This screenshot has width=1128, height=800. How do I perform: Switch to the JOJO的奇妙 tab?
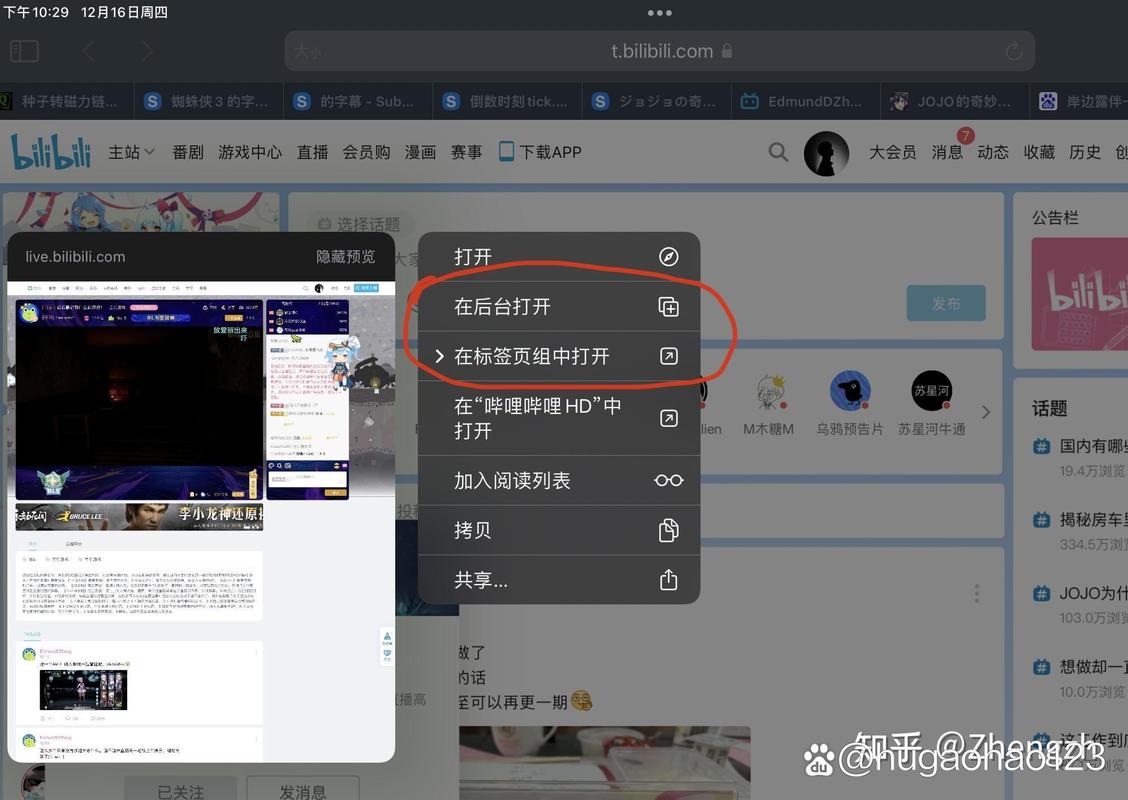click(955, 101)
